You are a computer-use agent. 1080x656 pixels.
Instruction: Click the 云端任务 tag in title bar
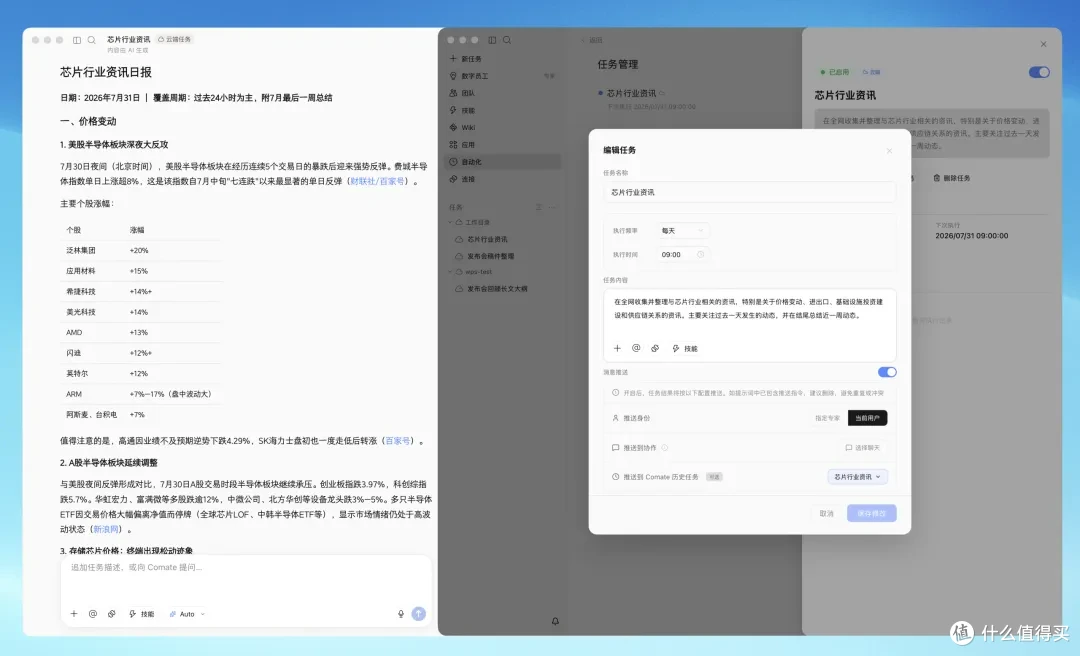click(x=174, y=39)
